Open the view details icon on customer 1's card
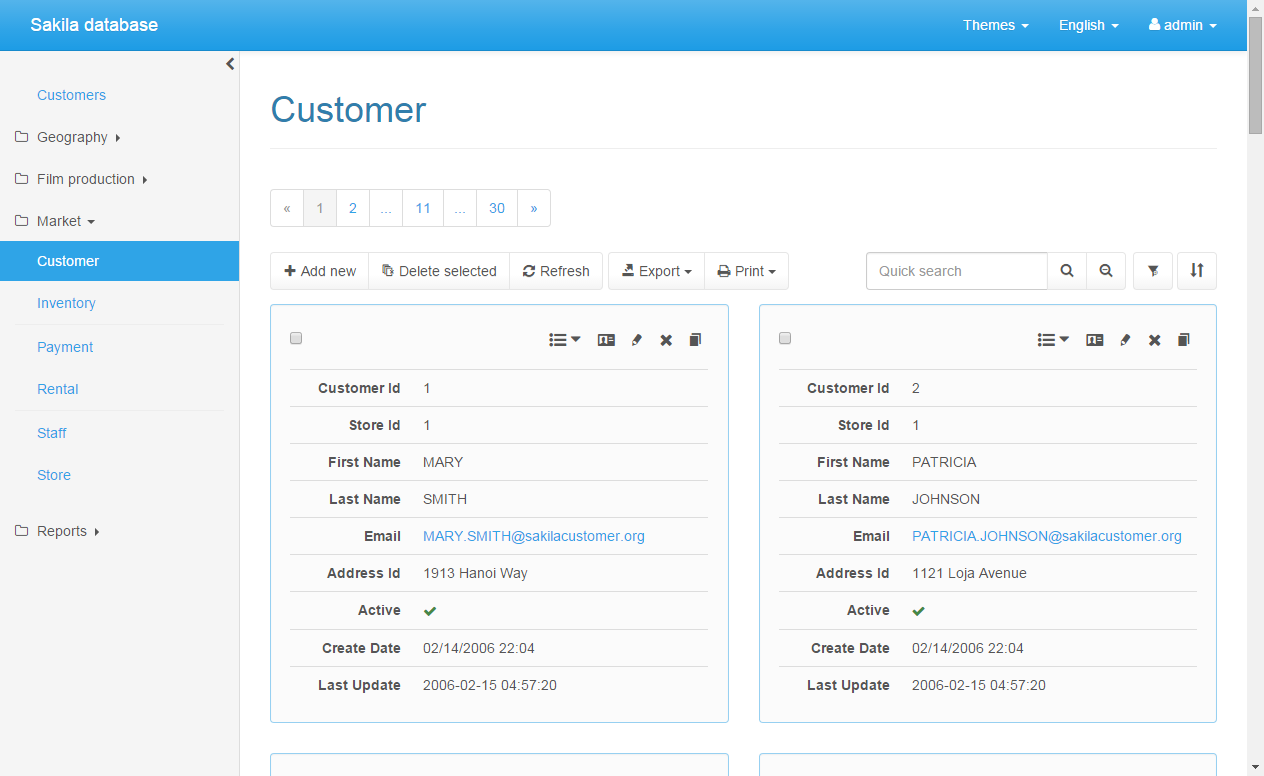The width and height of the screenshot is (1264, 776). coord(606,340)
